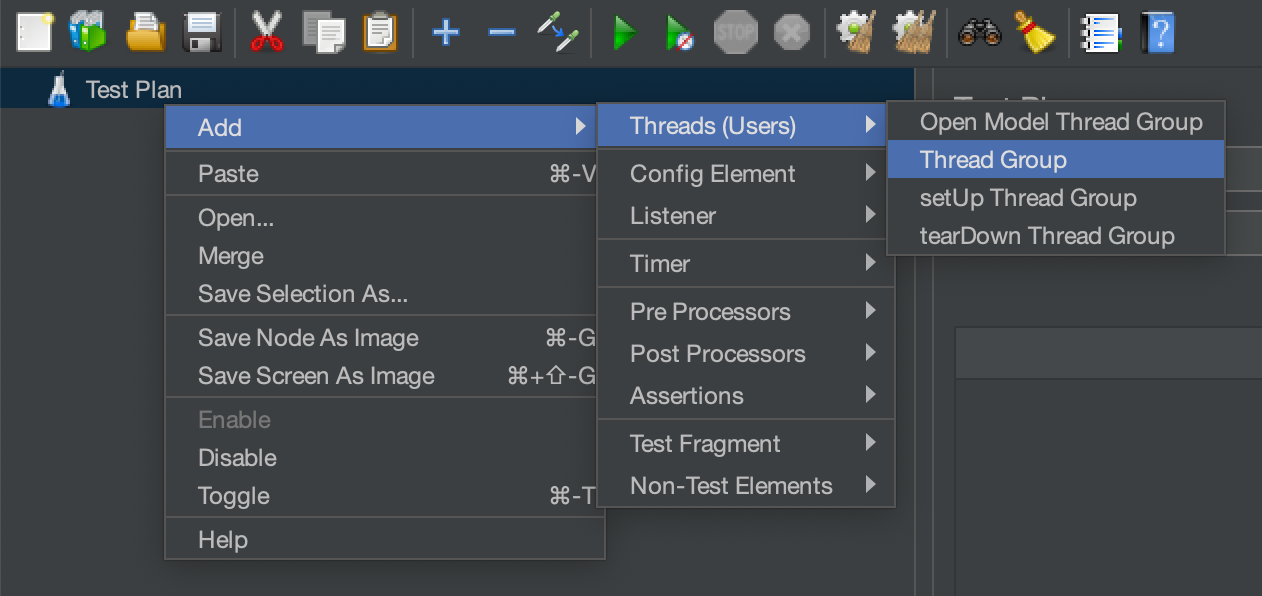
Task: Click the New test plan icon
Action: click(x=35, y=33)
